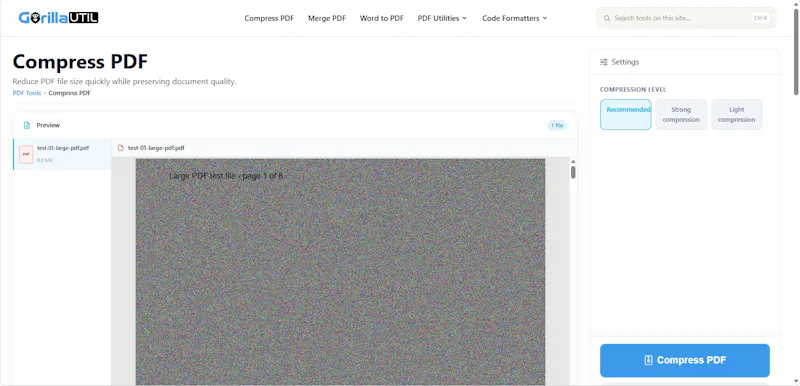Expand the Code Formatters dropdown menu

pos(514,18)
